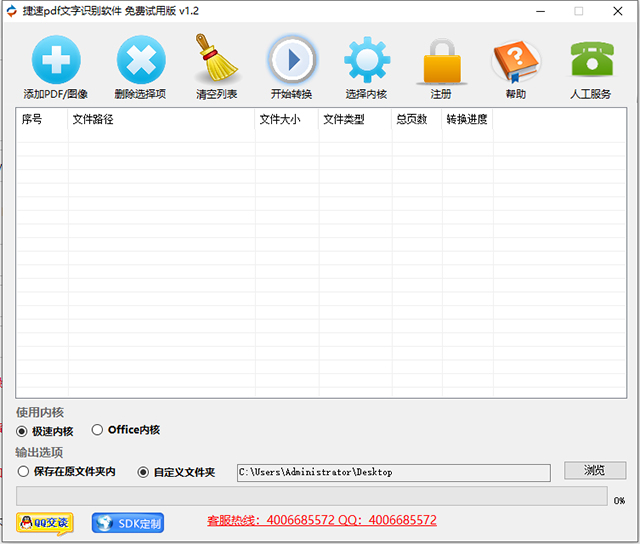The height and width of the screenshot is (544, 640).
Task: Start conversion with the play icon
Action: (x=292, y=60)
